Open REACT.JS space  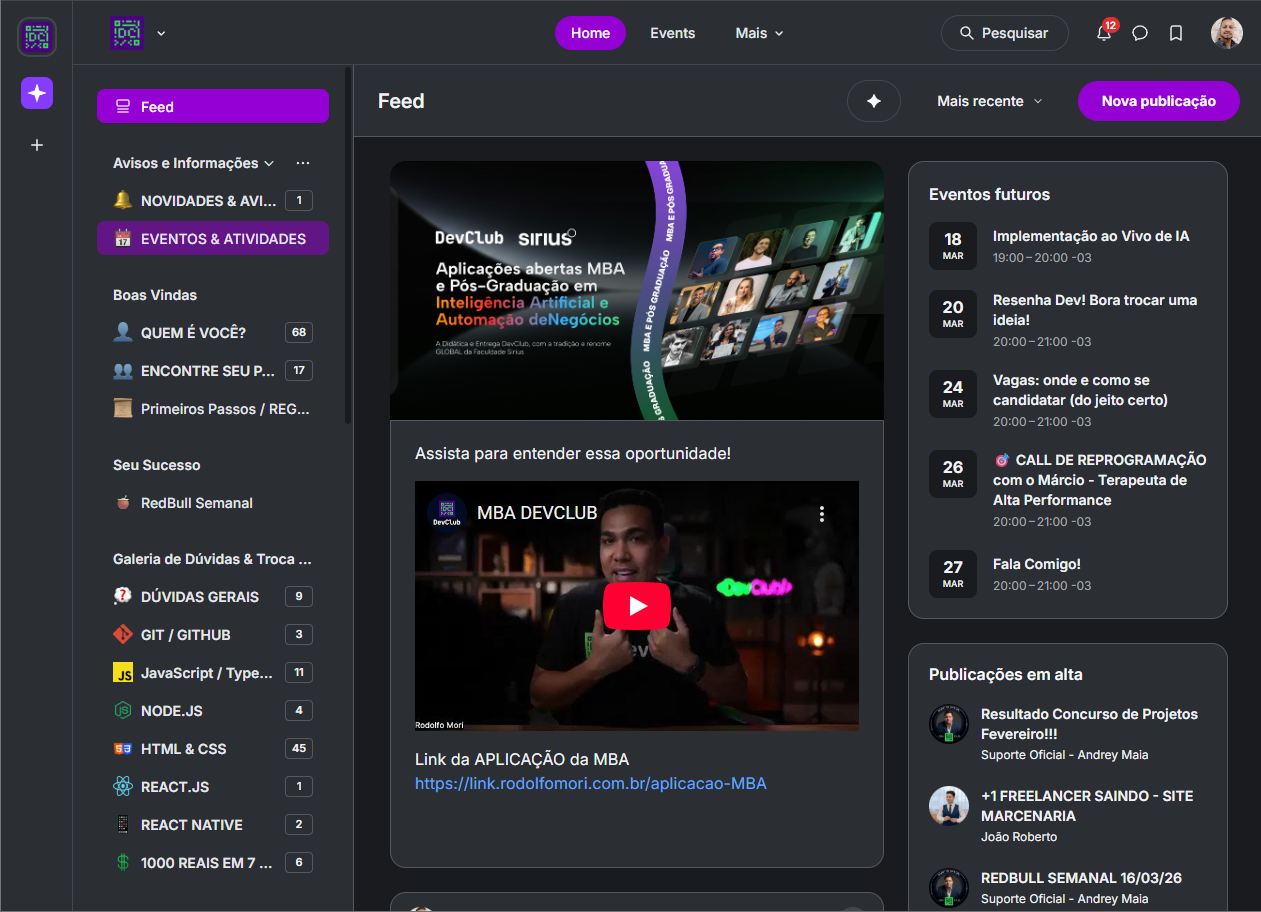tap(213, 787)
